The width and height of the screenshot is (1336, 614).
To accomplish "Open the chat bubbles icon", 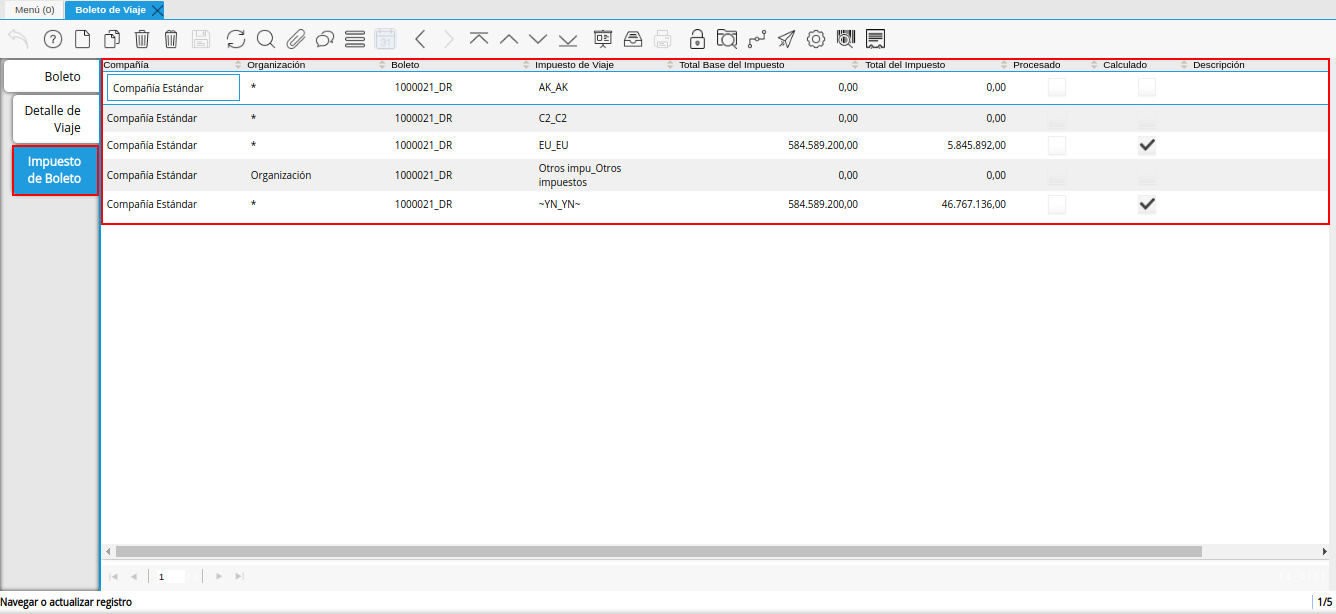I will 324,39.
